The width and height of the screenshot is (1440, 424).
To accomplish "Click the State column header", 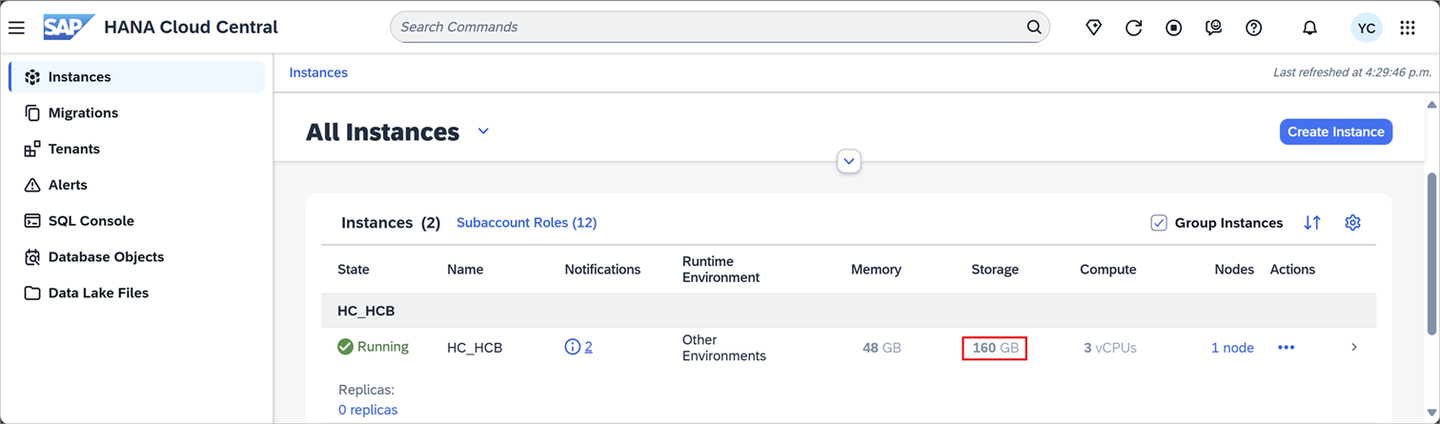I will [x=353, y=270].
